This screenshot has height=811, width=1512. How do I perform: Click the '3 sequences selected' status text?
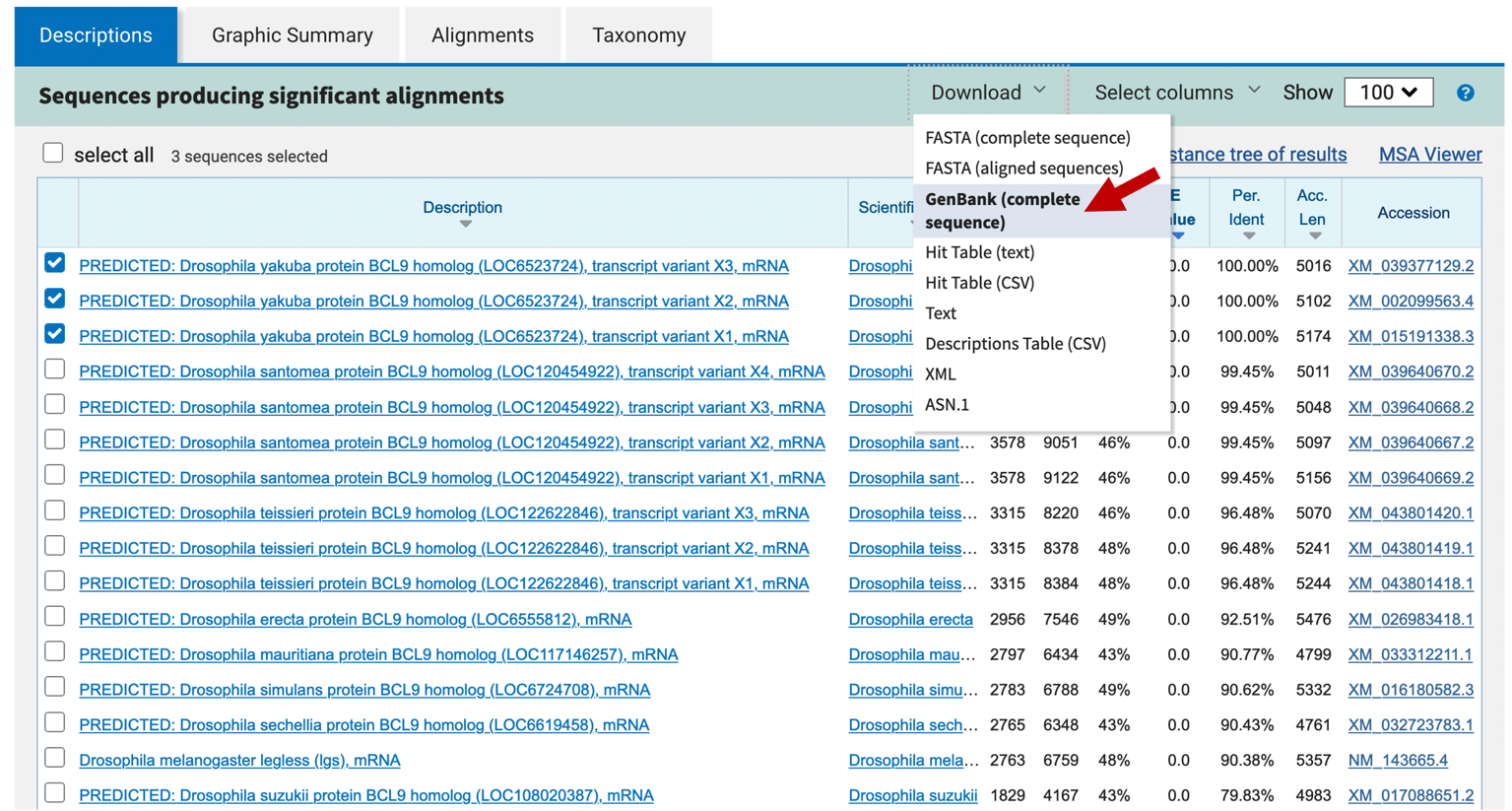tap(249, 157)
